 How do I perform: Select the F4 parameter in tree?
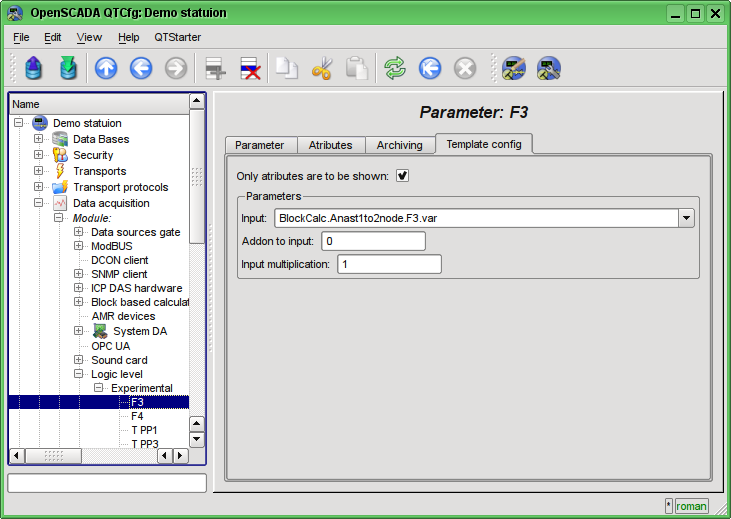137,416
